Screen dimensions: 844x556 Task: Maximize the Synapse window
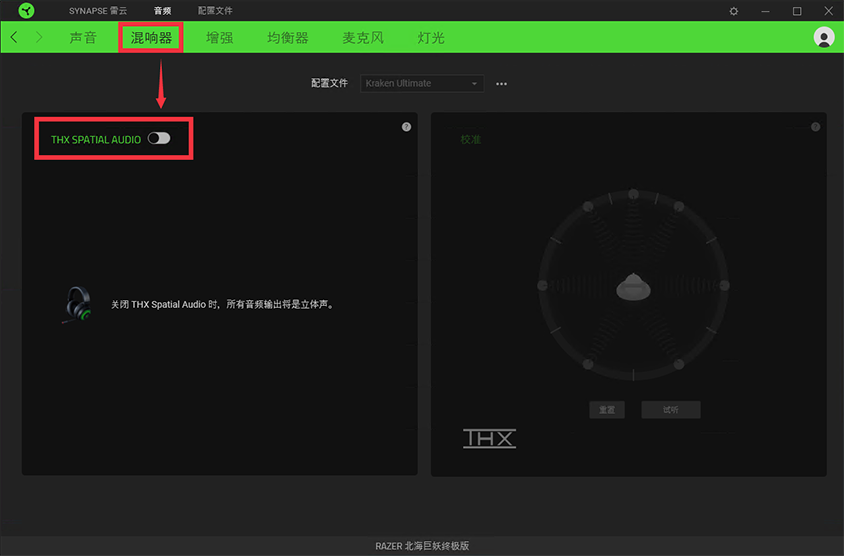pyautogui.click(x=797, y=11)
